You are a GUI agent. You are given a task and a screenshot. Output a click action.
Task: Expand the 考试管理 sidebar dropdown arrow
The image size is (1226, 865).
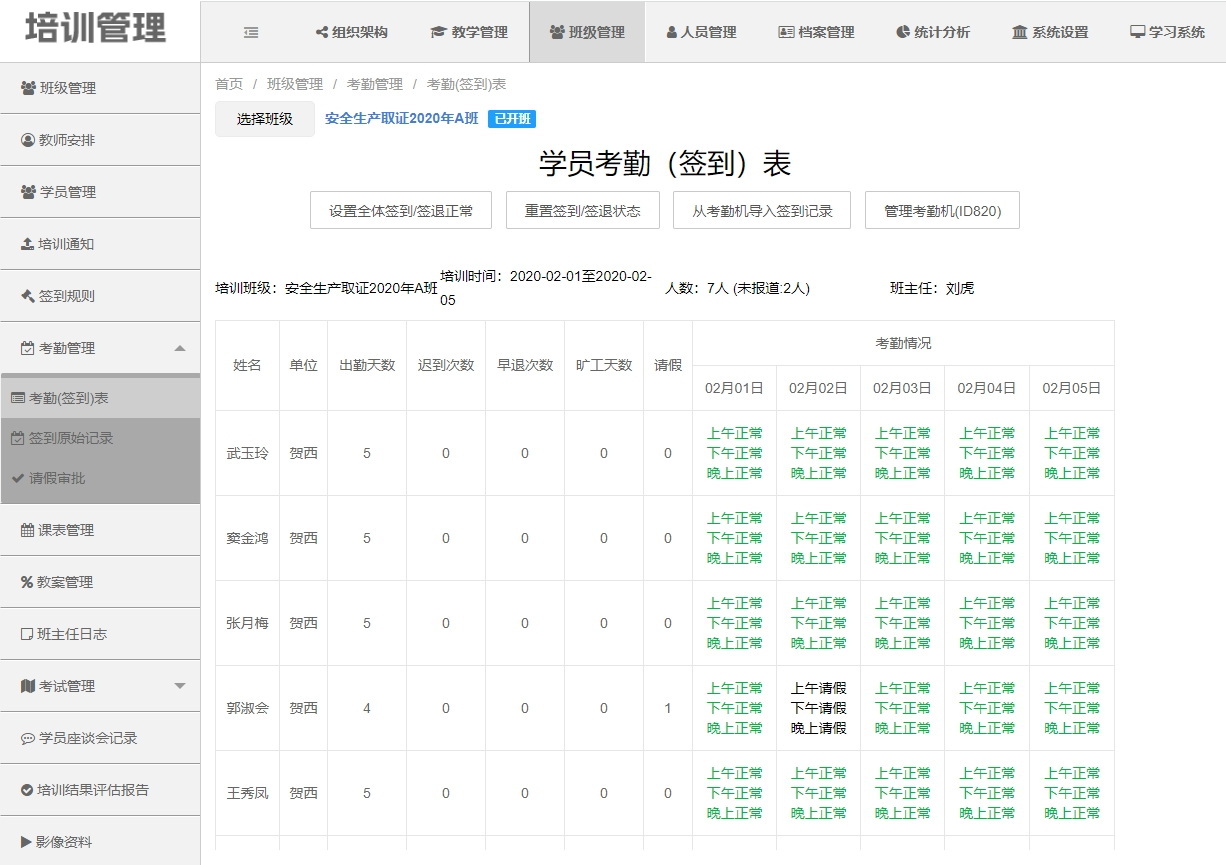pyautogui.click(x=180, y=686)
